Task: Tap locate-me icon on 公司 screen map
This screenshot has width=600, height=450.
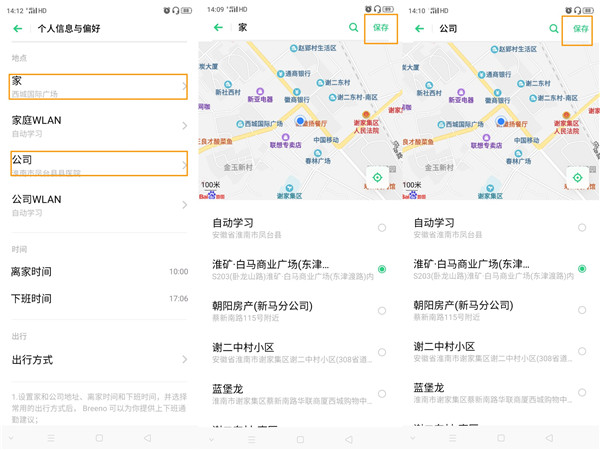Action: pyautogui.click(x=577, y=178)
